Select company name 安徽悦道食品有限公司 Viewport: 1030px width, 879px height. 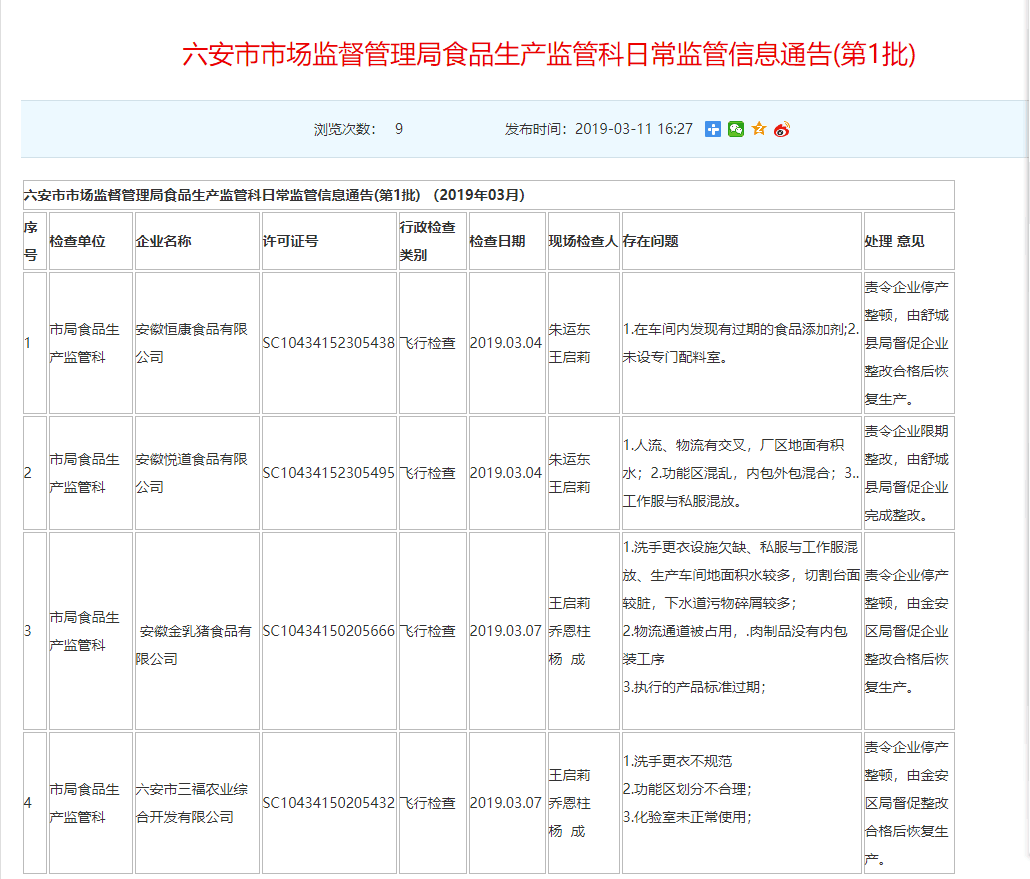tap(191, 473)
